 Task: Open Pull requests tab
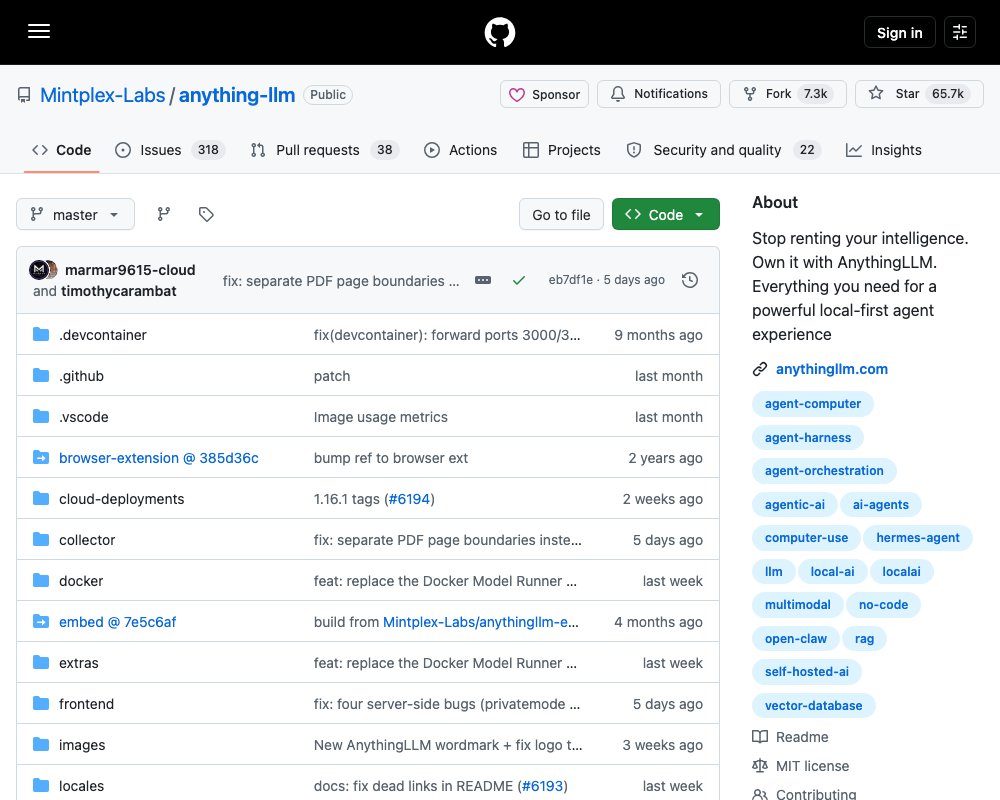pyautogui.click(x=325, y=150)
